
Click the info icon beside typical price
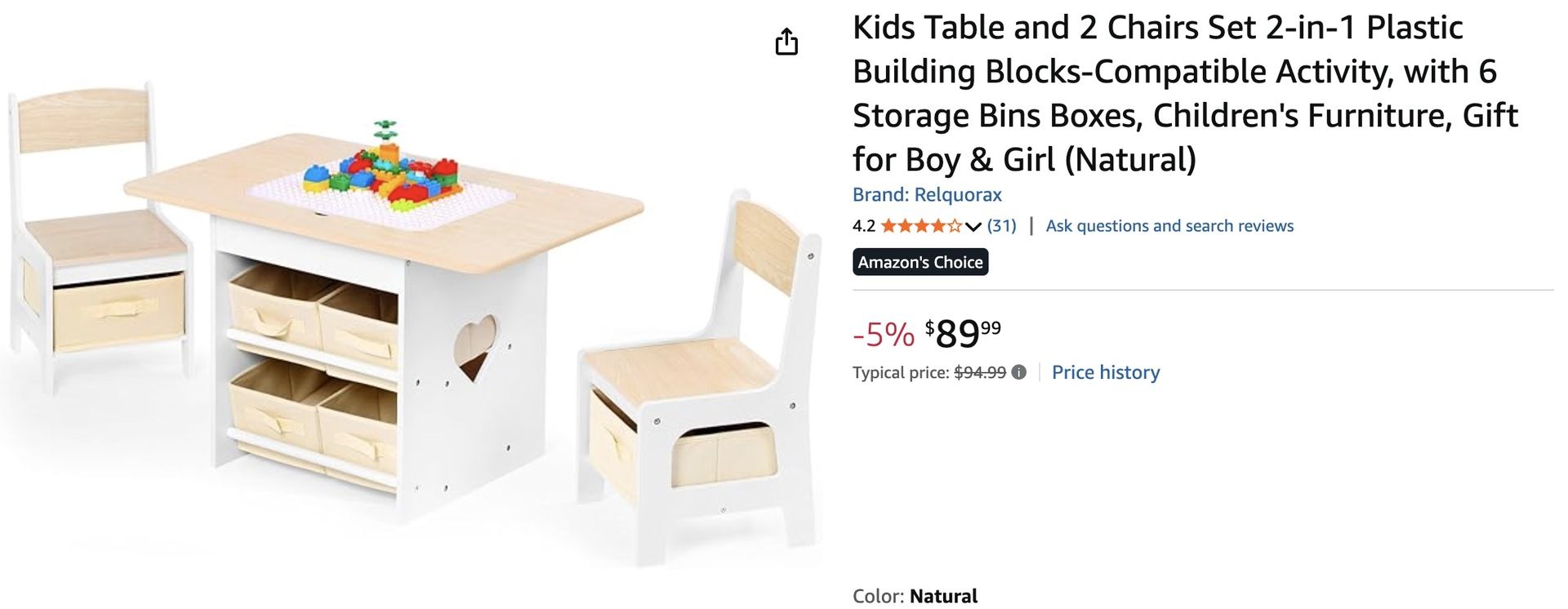point(1018,372)
